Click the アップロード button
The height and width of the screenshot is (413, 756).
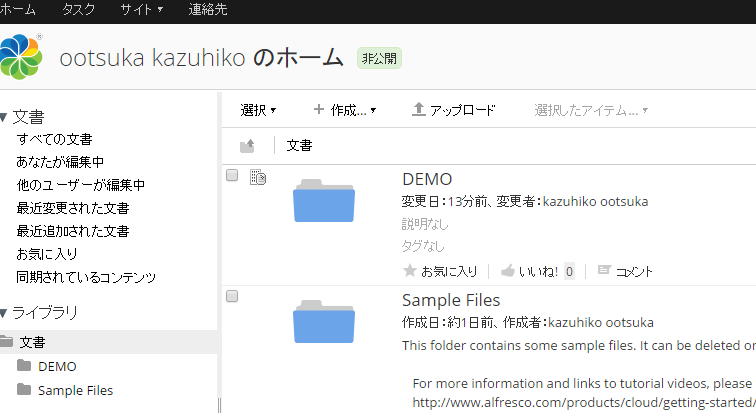click(453, 110)
